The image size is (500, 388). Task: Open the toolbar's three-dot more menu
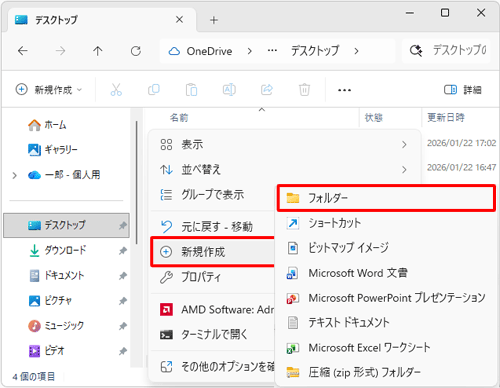pos(344,90)
